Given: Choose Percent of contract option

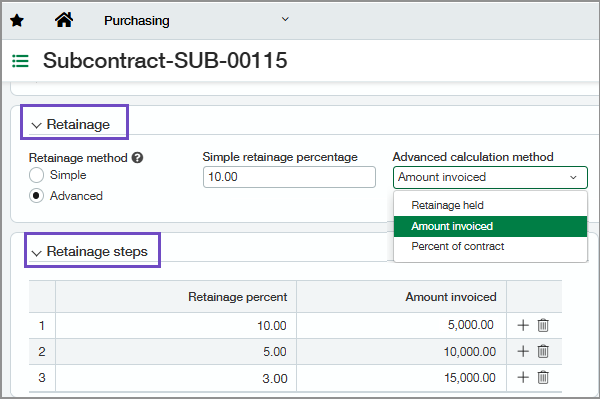Looking at the screenshot, I should [490, 246].
